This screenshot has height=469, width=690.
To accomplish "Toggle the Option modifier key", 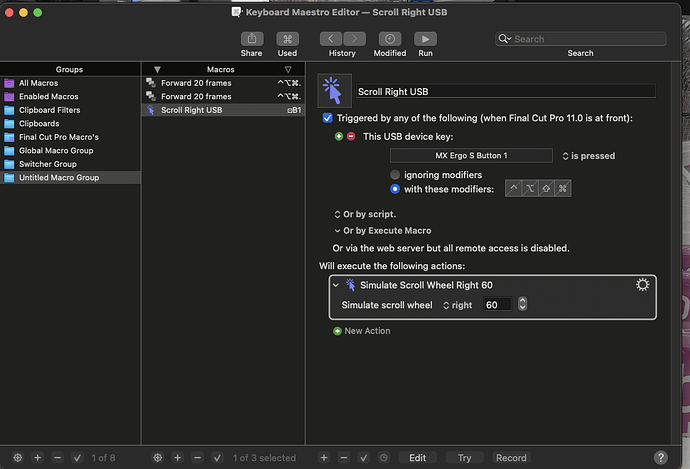I will tap(530, 189).
